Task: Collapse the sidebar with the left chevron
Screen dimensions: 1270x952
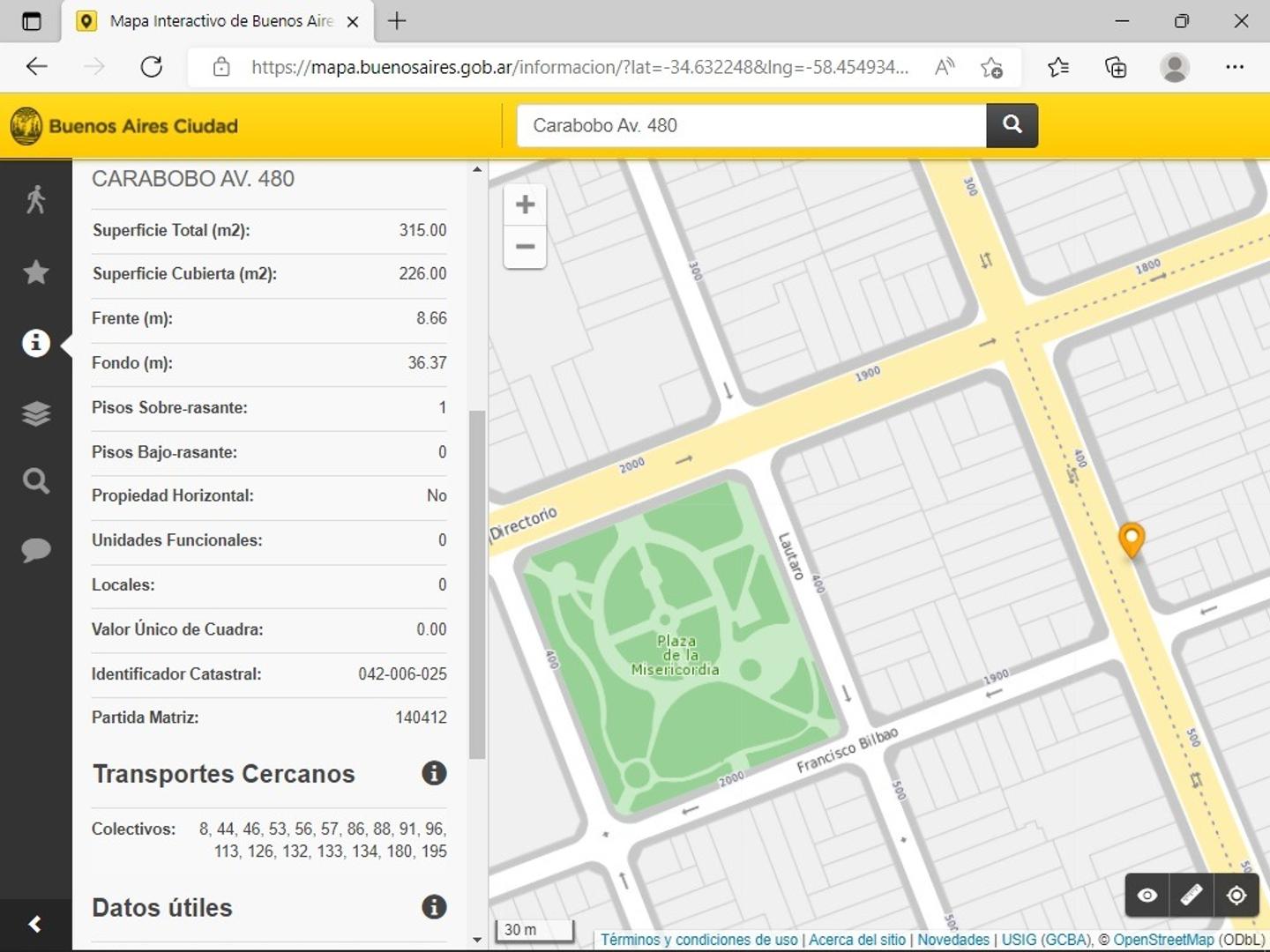Action: [x=35, y=924]
